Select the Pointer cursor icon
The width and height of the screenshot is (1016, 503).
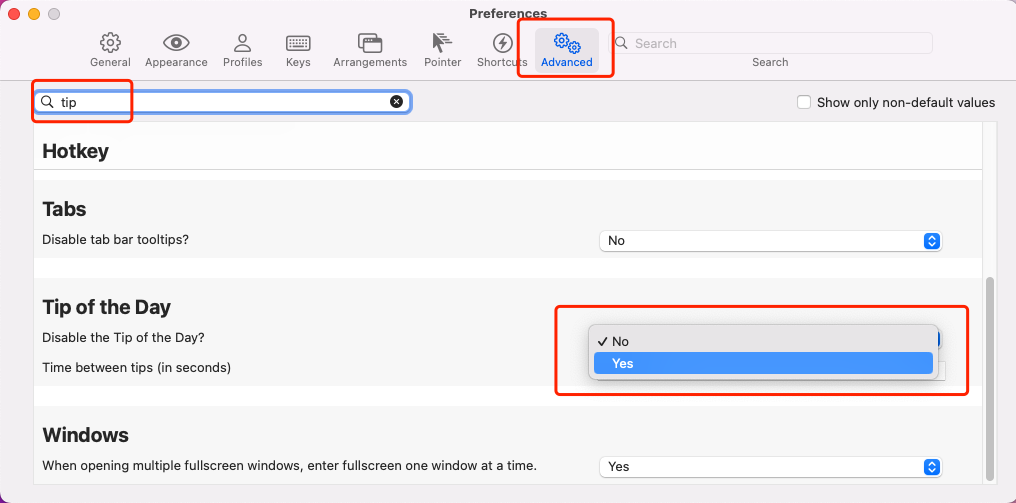[442, 43]
